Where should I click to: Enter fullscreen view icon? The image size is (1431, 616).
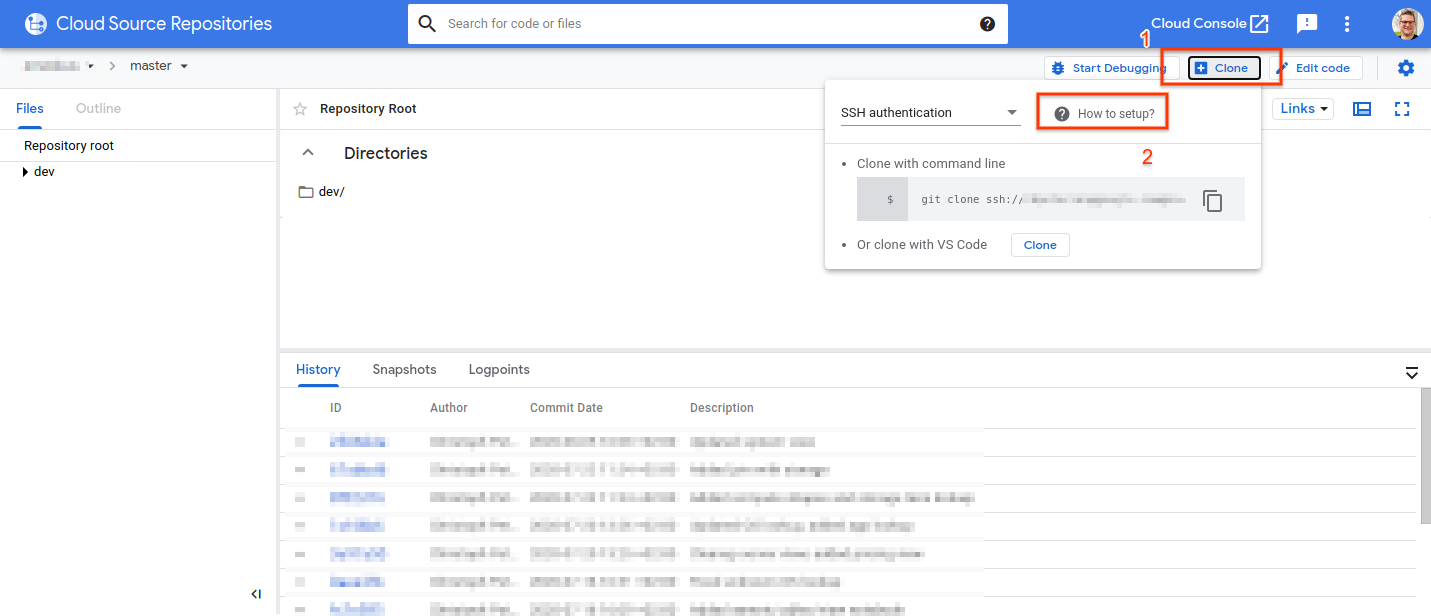coord(1402,109)
